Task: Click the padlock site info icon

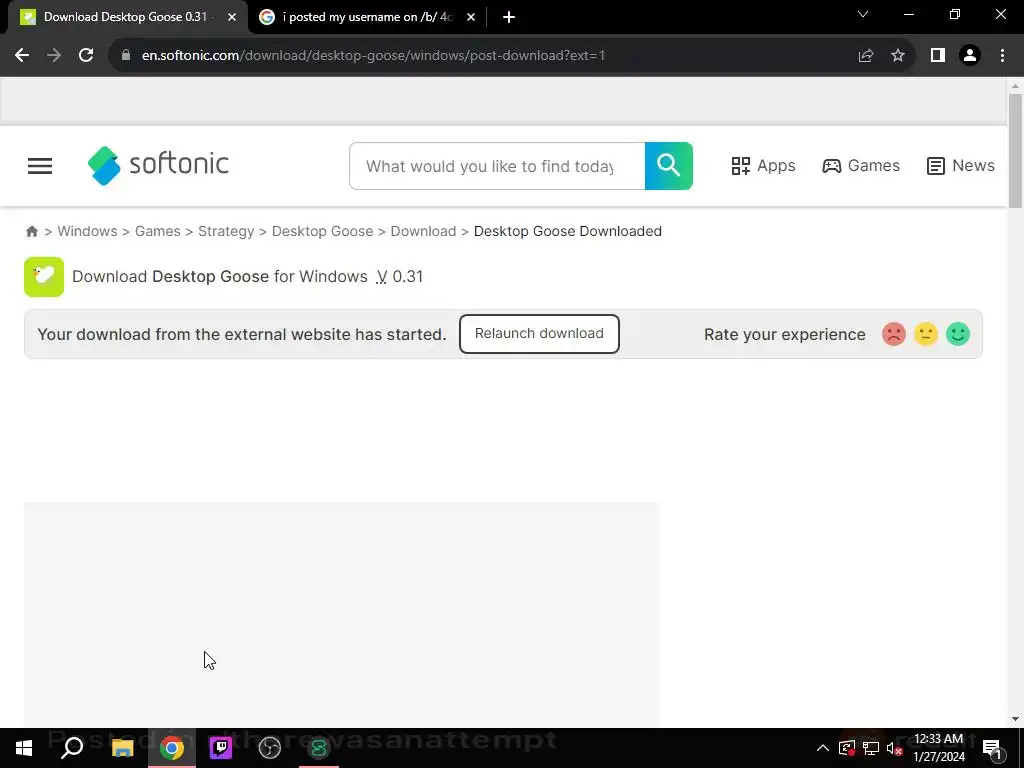Action: point(126,56)
